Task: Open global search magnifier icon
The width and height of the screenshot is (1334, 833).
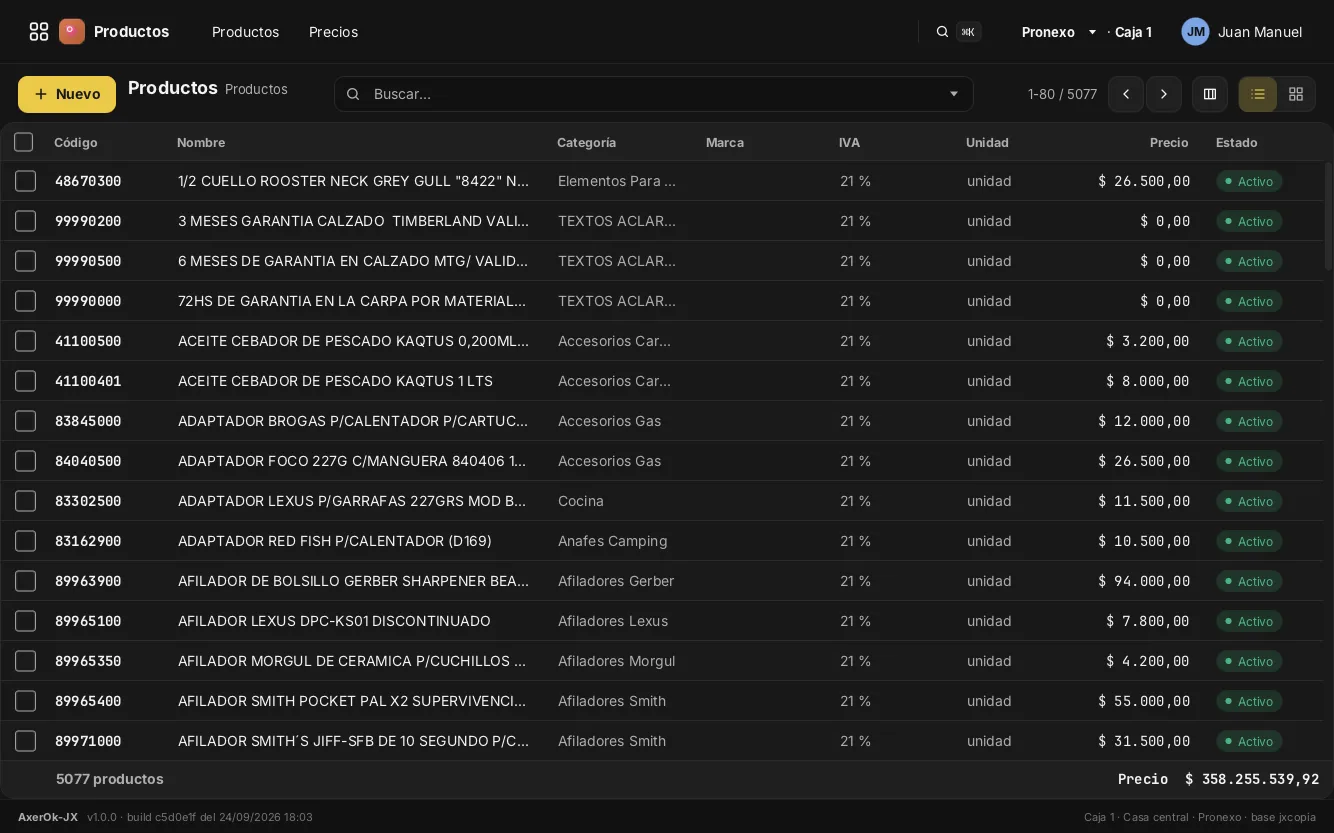Action: [x=942, y=32]
